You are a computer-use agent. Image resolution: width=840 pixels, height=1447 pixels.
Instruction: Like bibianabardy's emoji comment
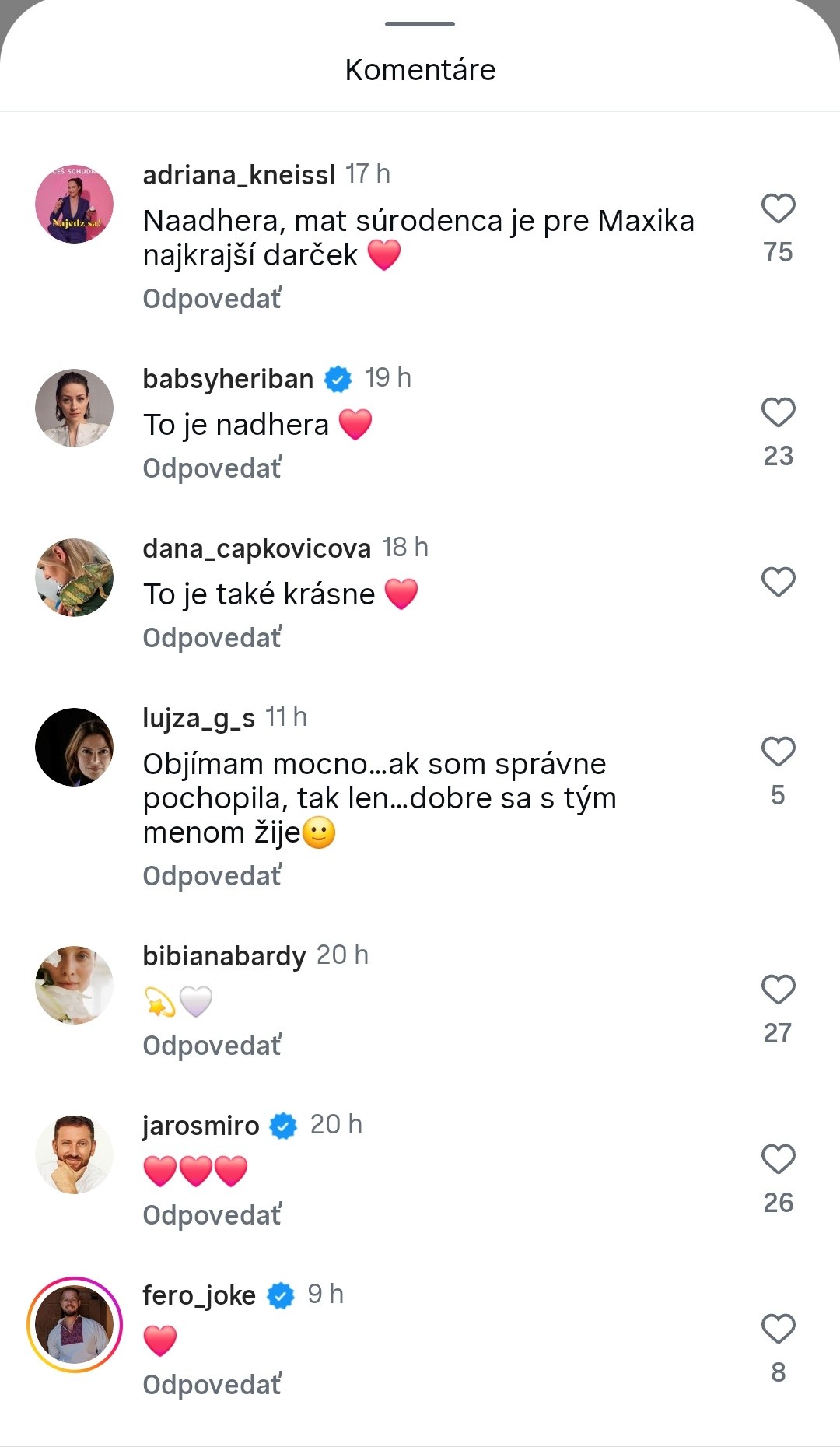click(x=777, y=990)
